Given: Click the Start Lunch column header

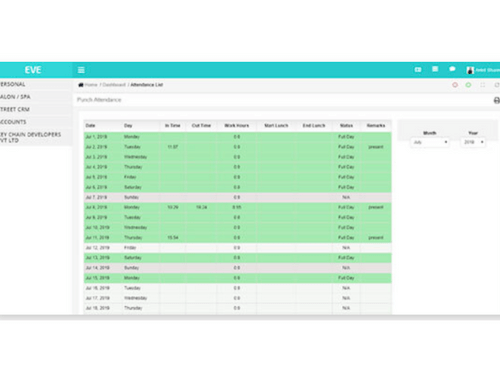Looking at the screenshot, I should (276, 126).
